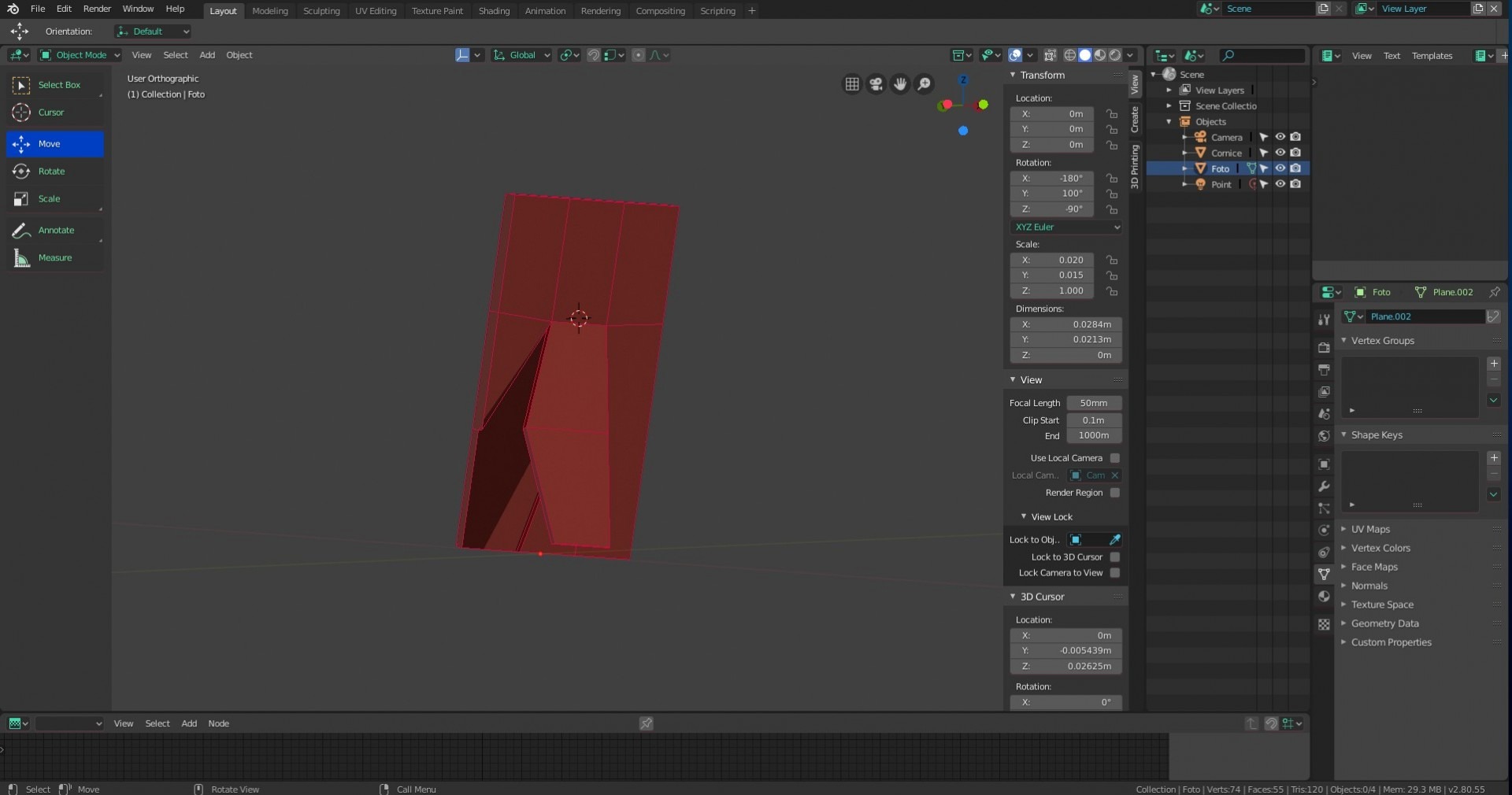Activate the Cursor tool
The width and height of the screenshot is (1512, 795).
[x=55, y=113]
